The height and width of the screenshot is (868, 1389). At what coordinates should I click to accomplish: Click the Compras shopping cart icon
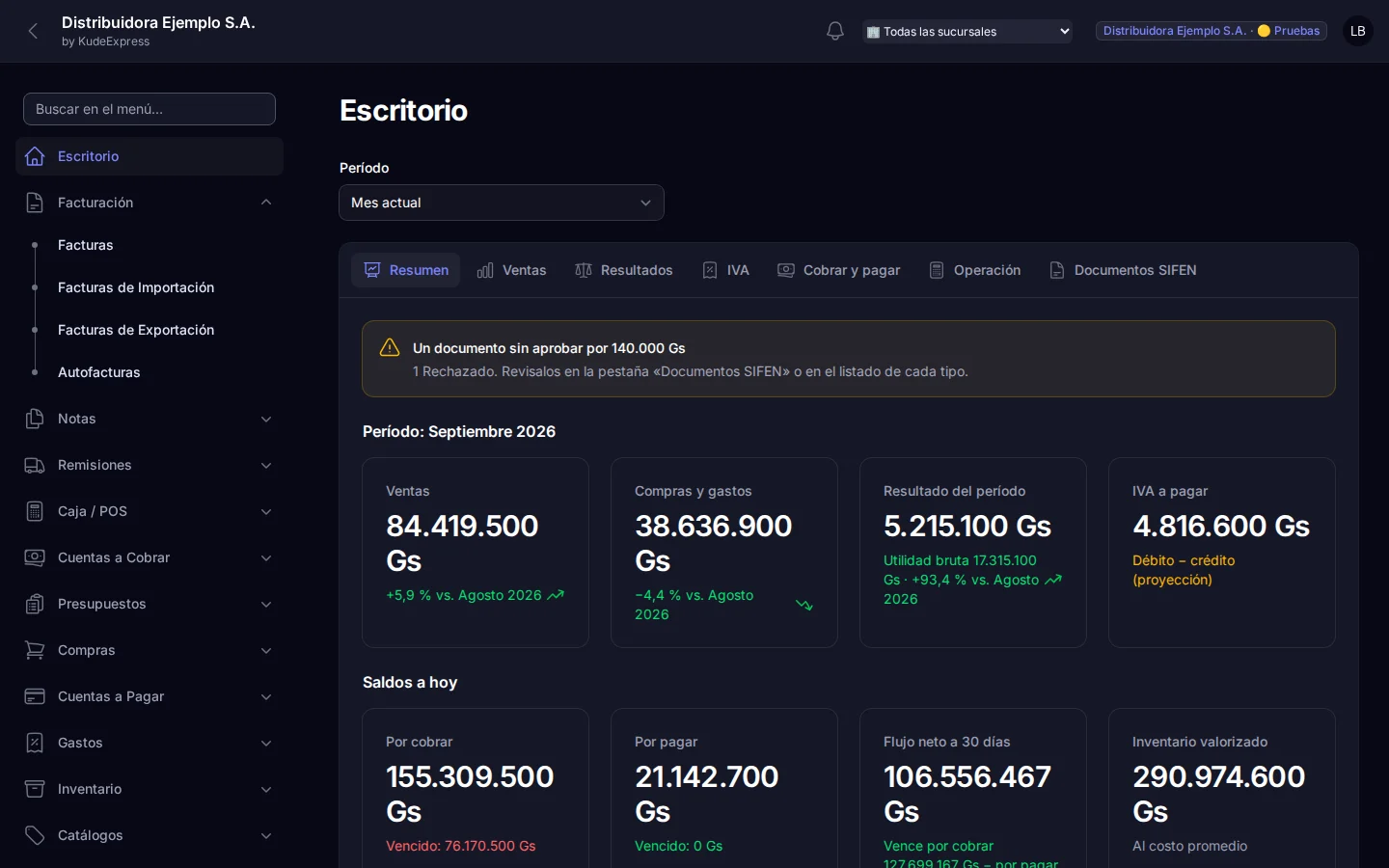click(35, 650)
